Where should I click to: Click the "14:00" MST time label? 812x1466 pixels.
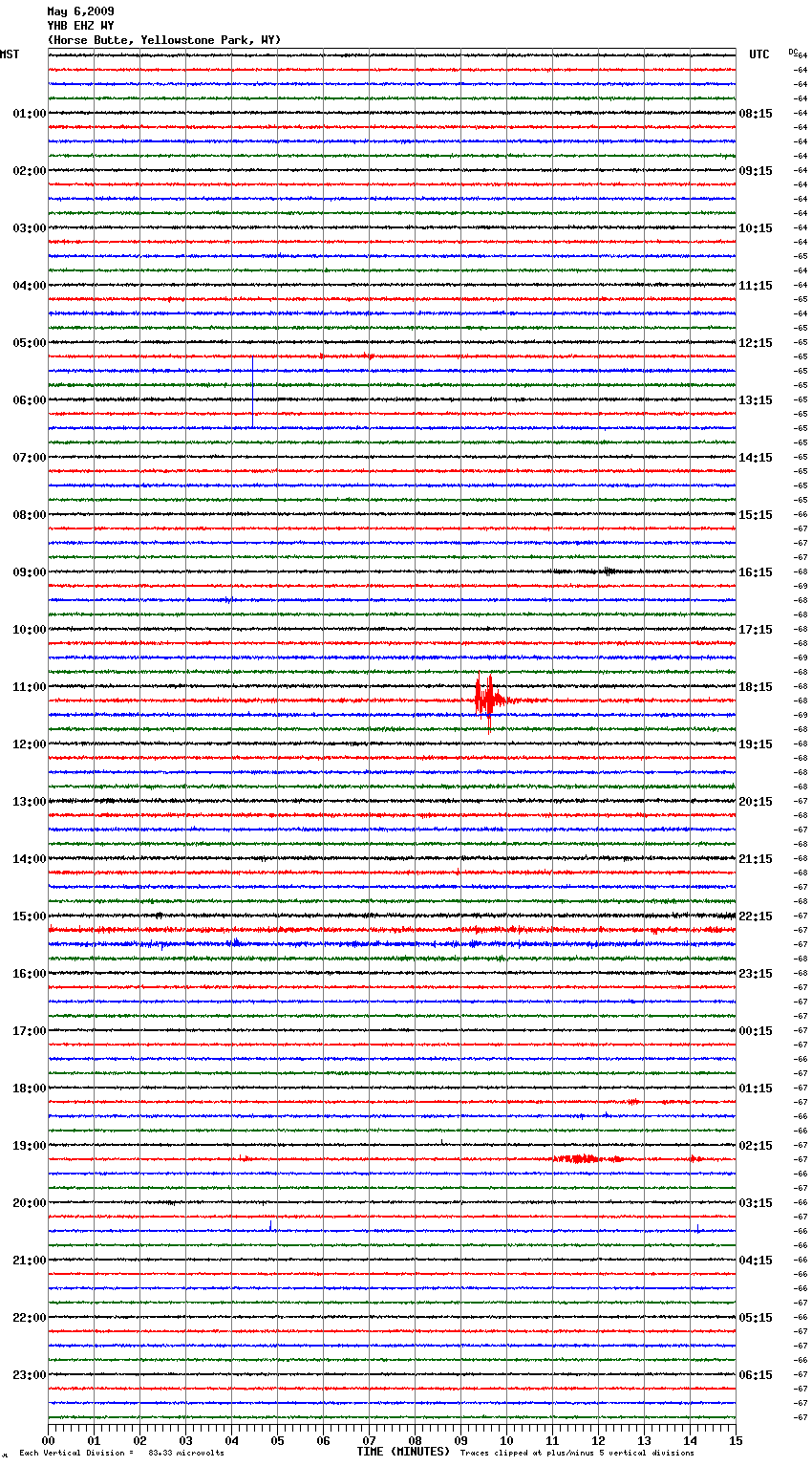30,859
